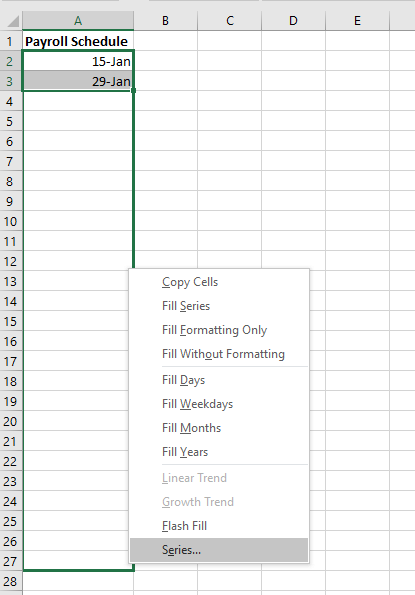Select row 28 header

tap(11, 581)
